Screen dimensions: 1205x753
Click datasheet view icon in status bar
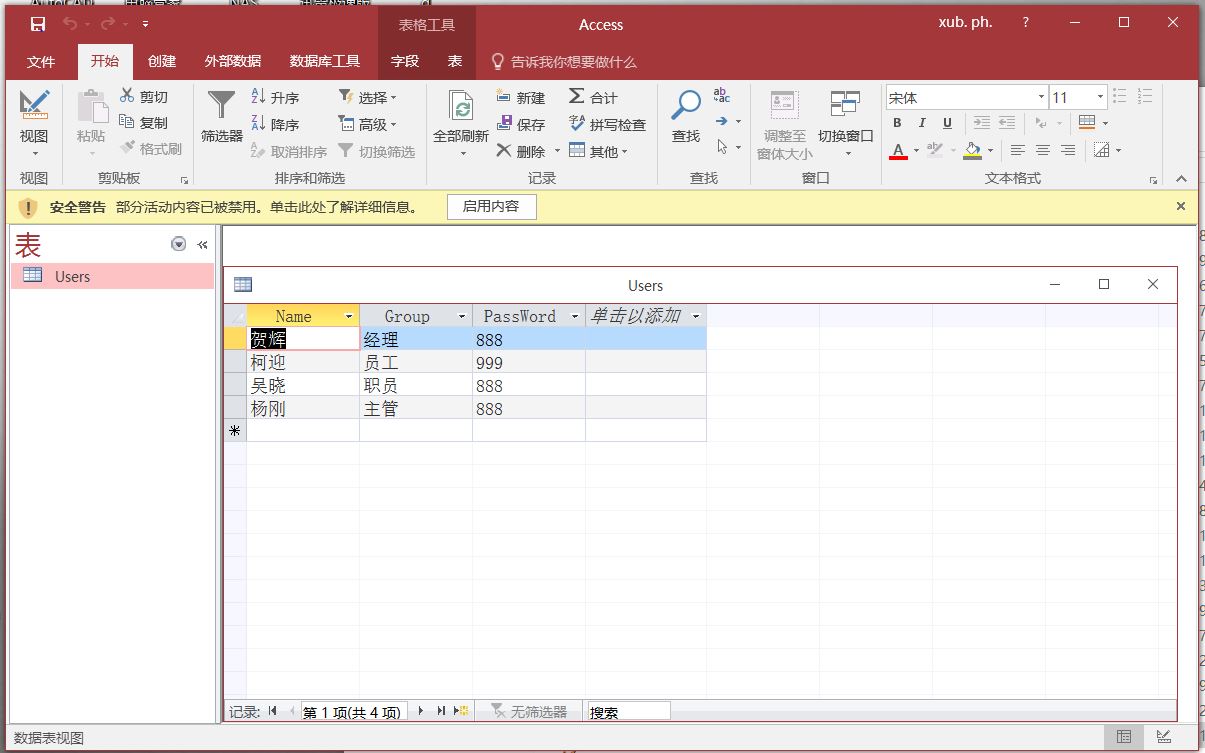(1124, 737)
